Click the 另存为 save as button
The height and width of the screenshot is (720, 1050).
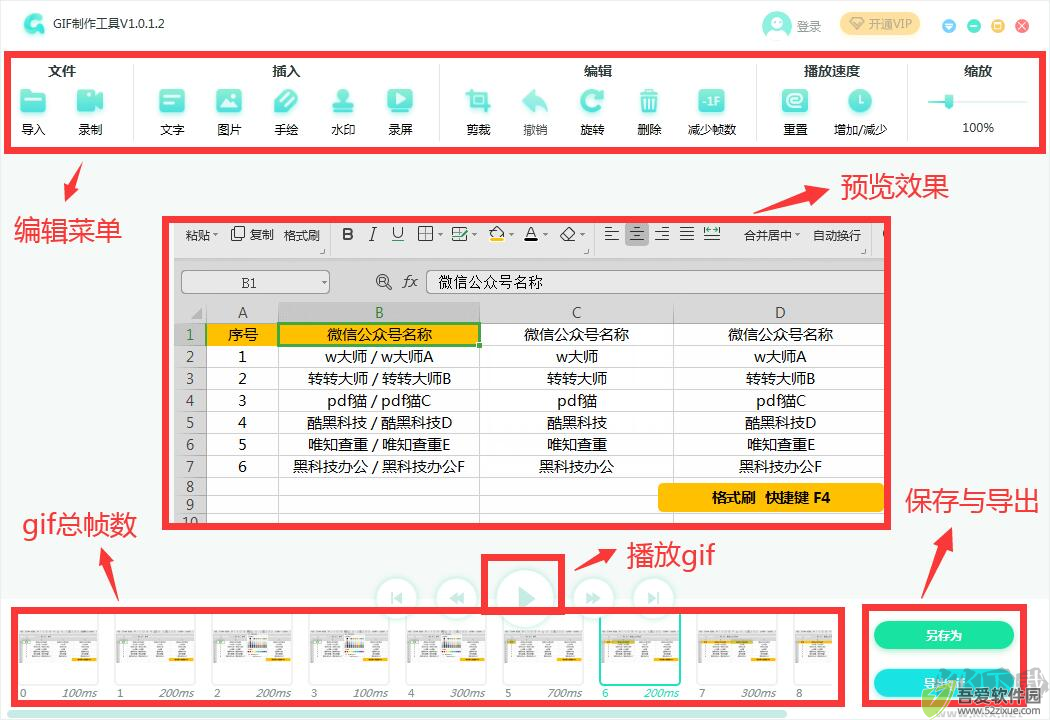click(x=944, y=635)
